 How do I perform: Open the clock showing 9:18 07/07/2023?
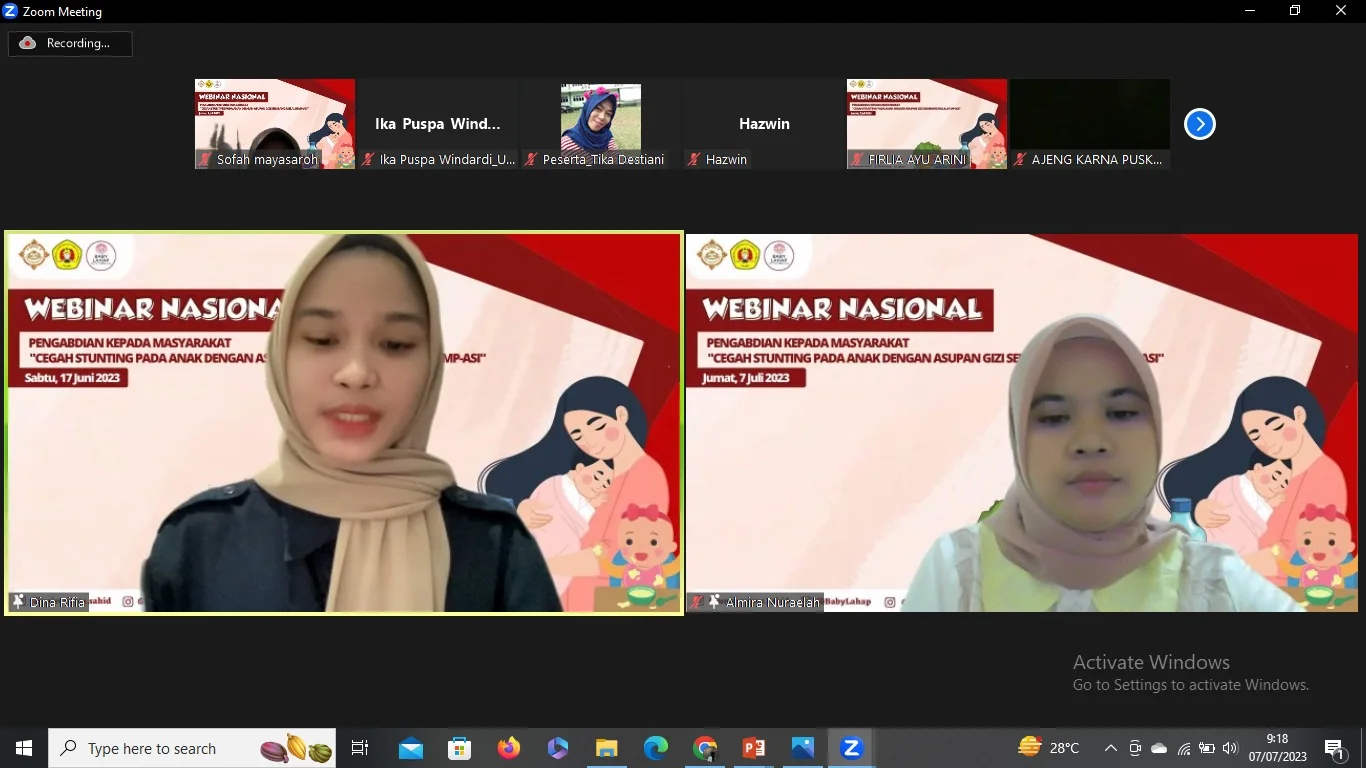click(x=1278, y=748)
